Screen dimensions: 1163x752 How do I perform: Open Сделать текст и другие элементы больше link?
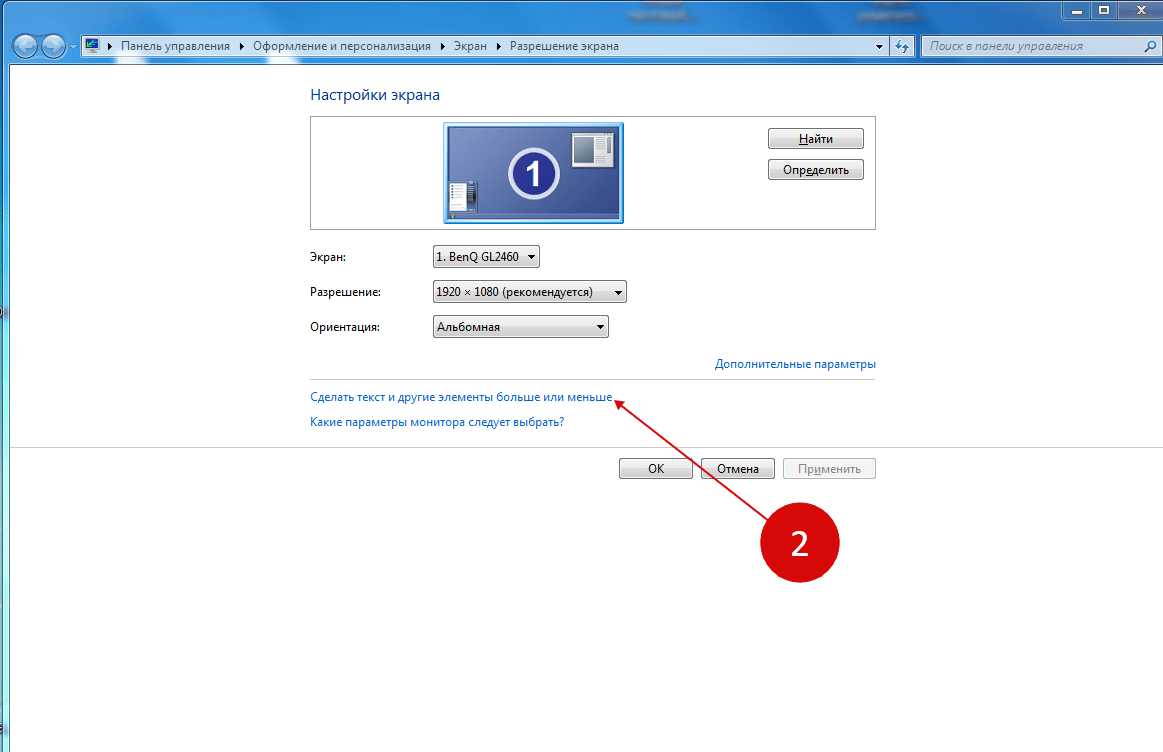point(461,397)
